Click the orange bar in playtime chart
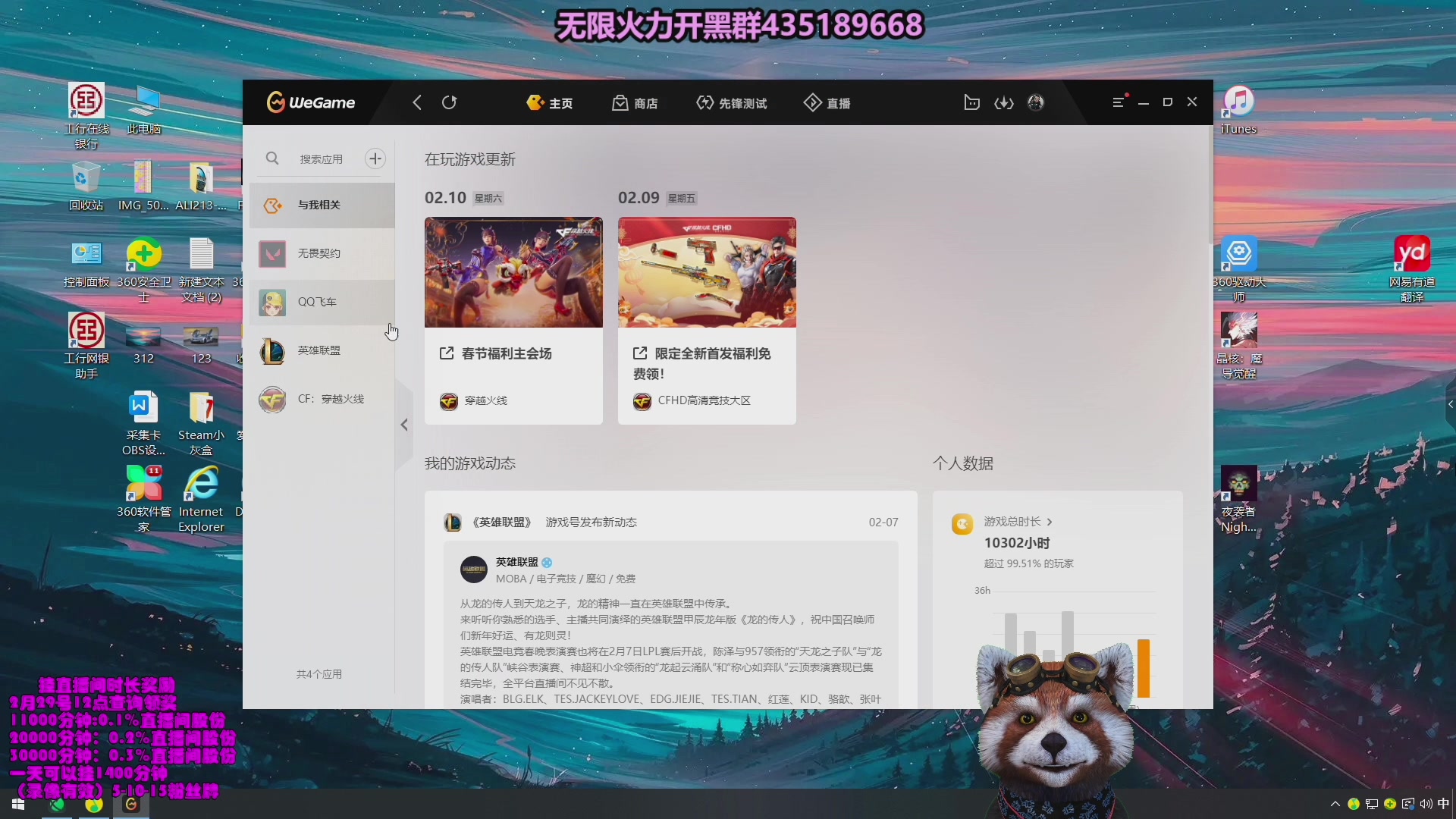The width and height of the screenshot is (1456, 819). pyautogui.click(x=1144, y=668)
